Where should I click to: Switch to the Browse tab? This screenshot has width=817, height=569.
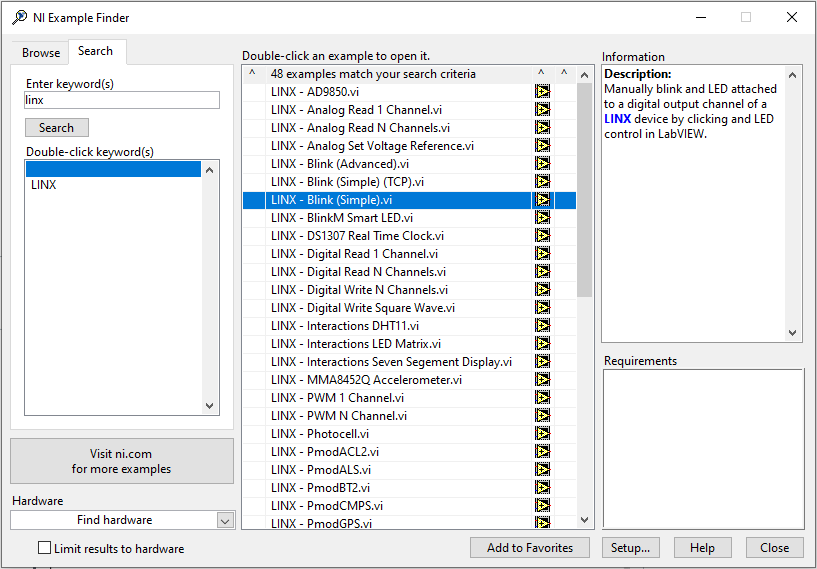(x=41, y=53)
